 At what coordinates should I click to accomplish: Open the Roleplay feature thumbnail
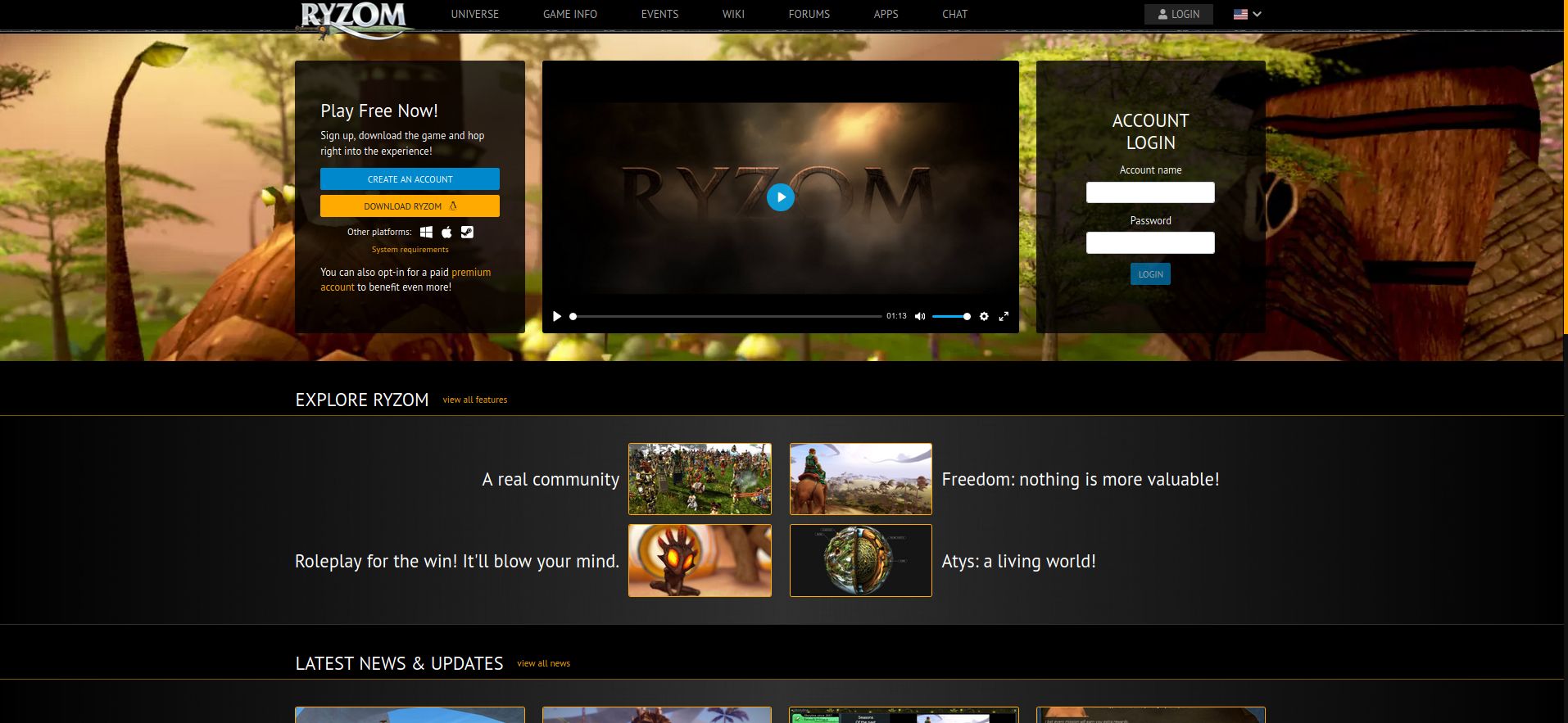pos(700,561)
